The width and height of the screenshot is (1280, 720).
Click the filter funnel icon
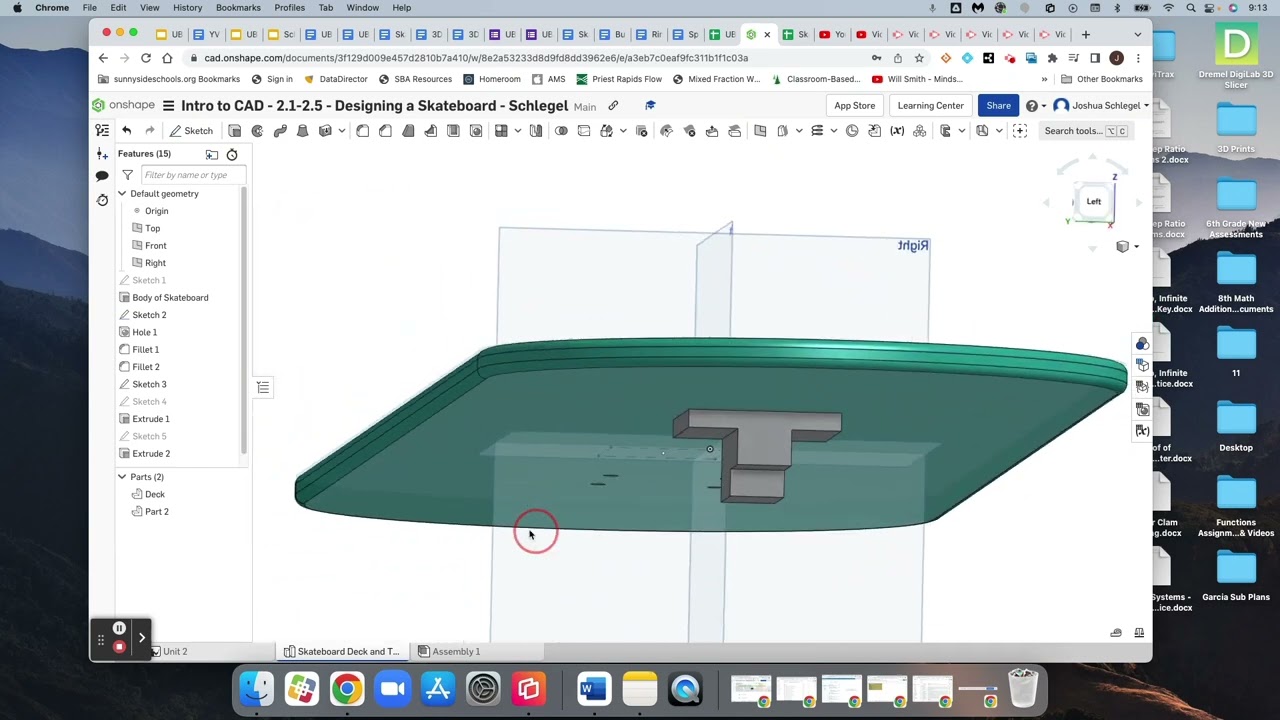click(x=127, y=175)
